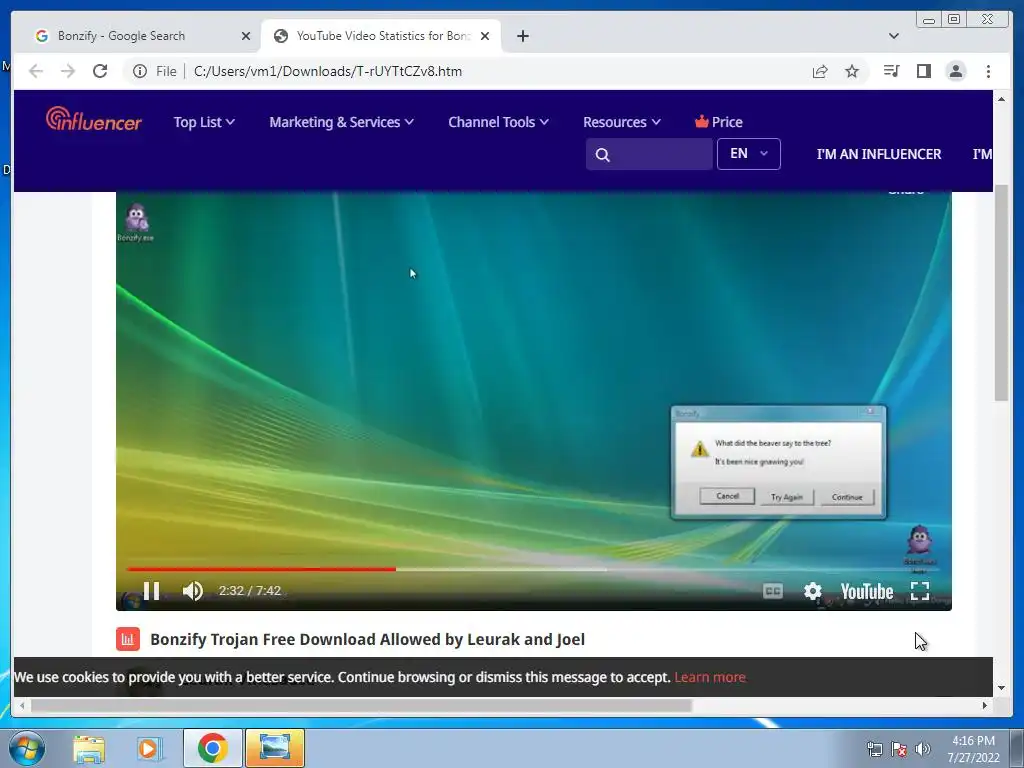Mute the video volume speaker
The height and width of the screenshot is (768, 1024).
click(193, 591)
